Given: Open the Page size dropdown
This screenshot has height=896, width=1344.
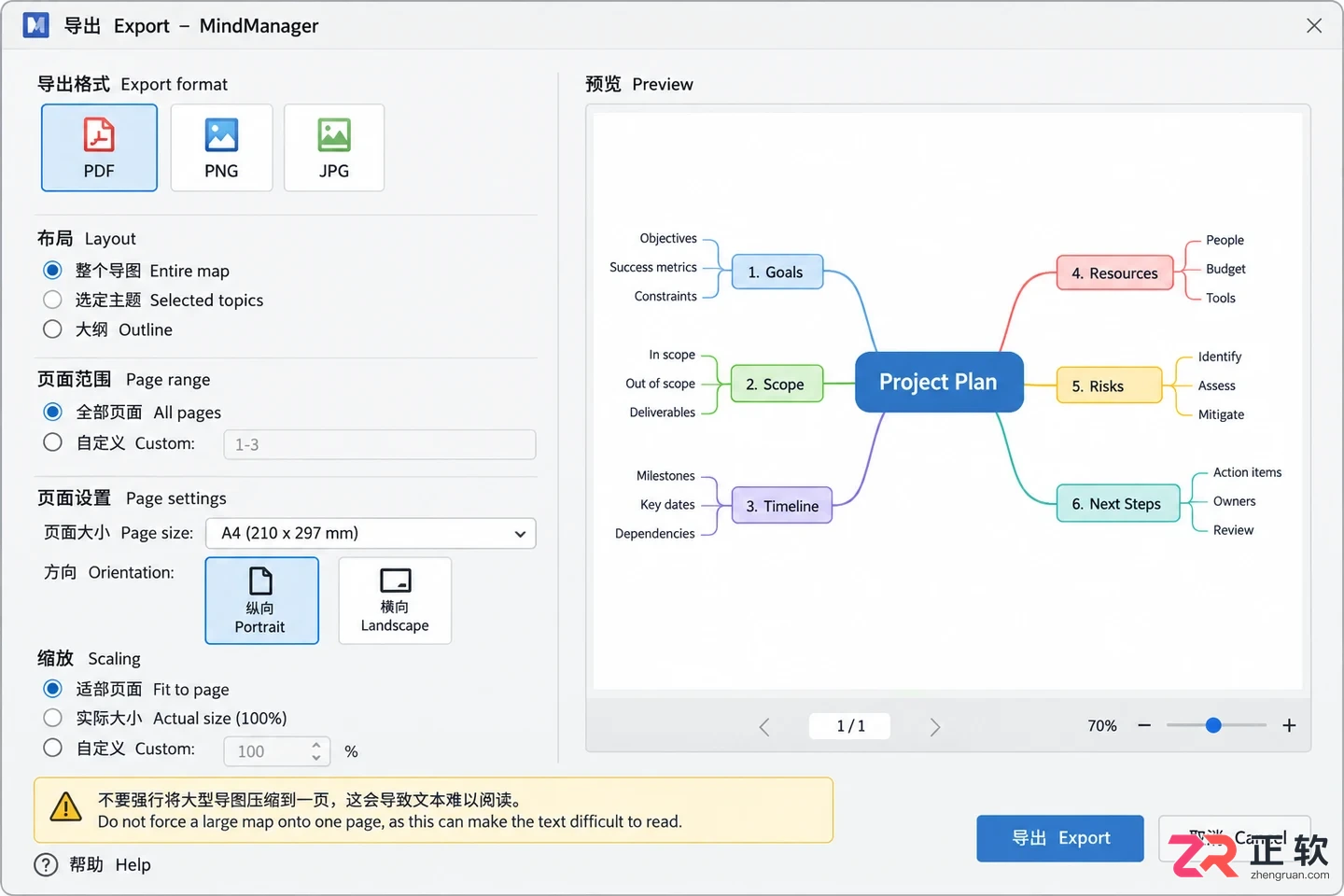Looking at the screenshot, I should [x=371, y=533].
